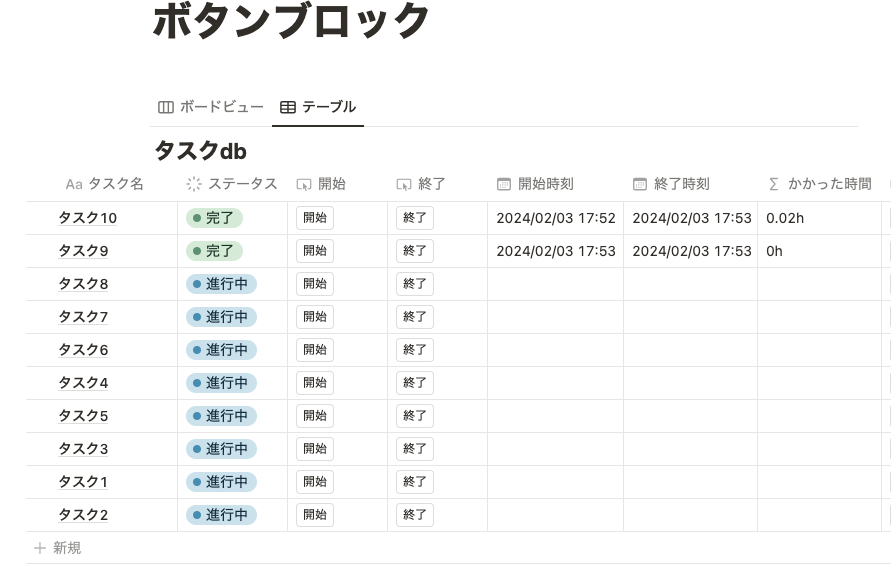
Task: Click the board view icon beside ボードビュー
Action: (165, 107)
